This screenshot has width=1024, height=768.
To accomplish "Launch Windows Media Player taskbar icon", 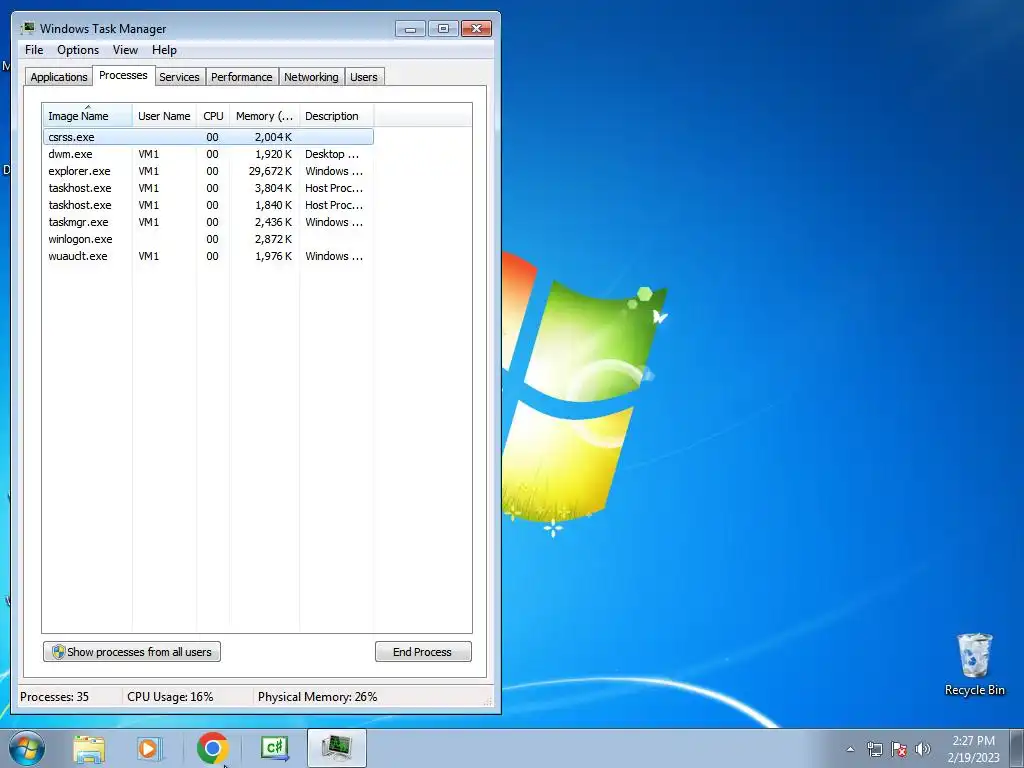I will pos(149,749).
